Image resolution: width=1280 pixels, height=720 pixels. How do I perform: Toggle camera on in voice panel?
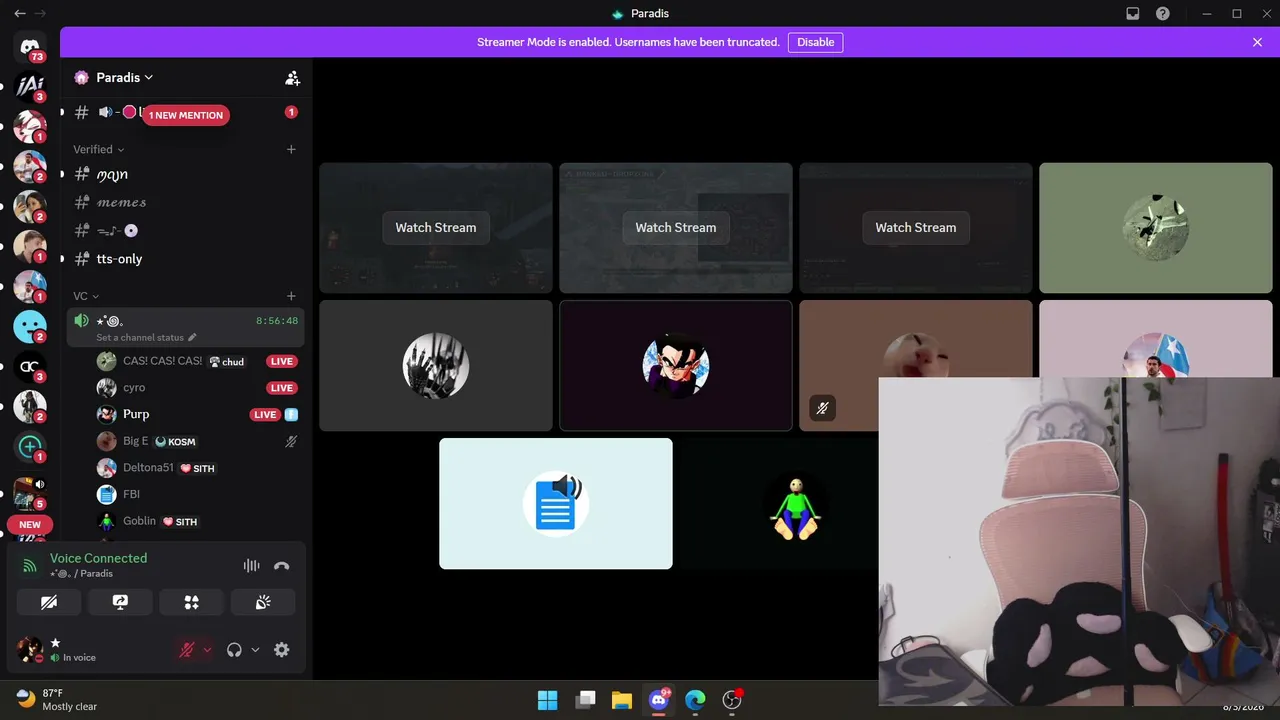click(49, 602)
